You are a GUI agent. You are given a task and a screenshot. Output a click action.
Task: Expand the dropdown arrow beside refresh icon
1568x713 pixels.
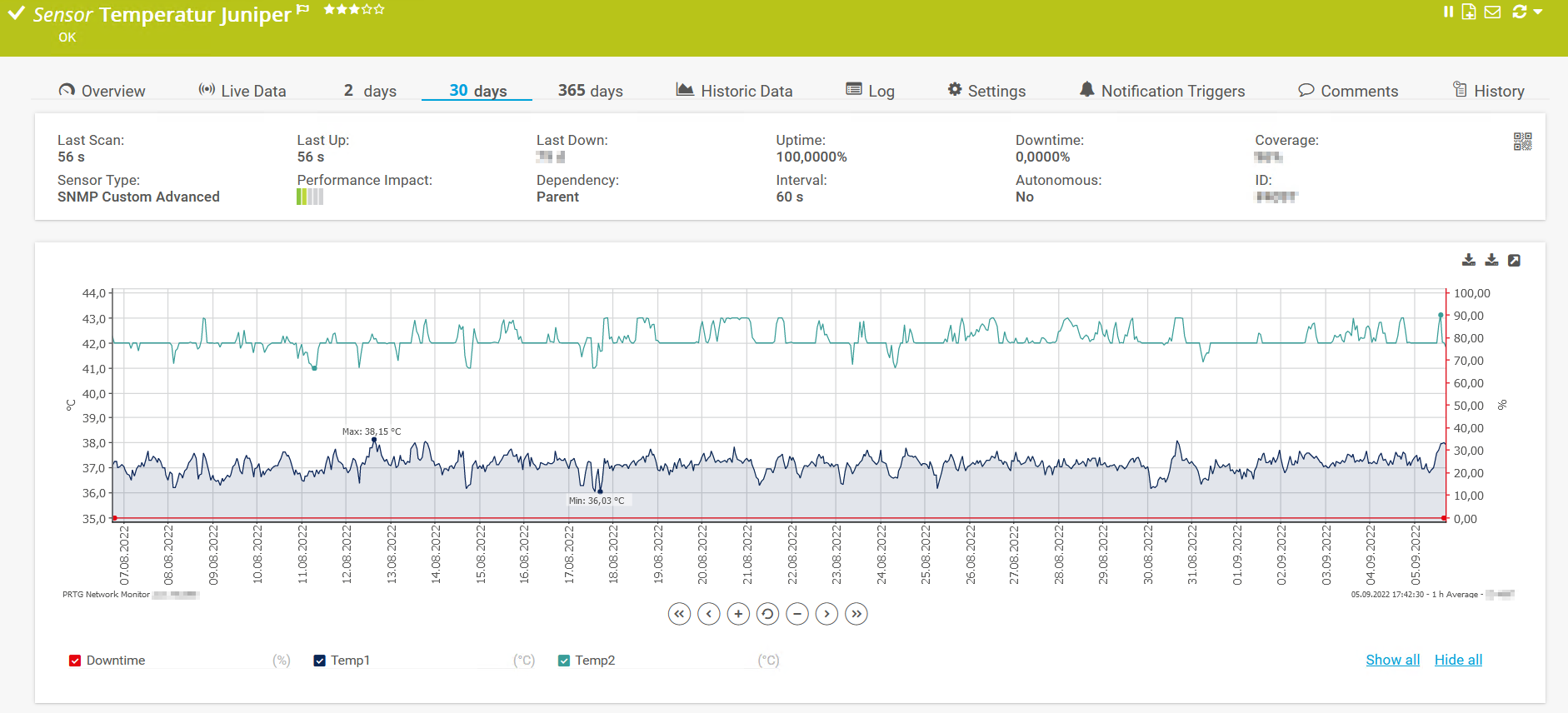tap(1538, 12)
